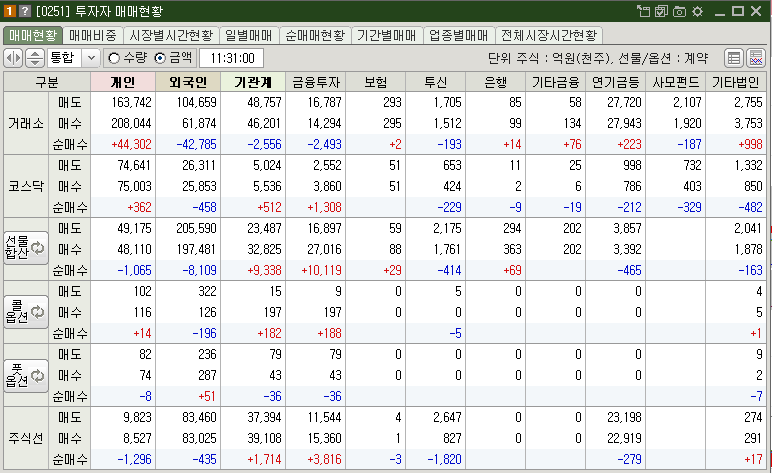Click the +3,816 stock futures value

(324, 459)
